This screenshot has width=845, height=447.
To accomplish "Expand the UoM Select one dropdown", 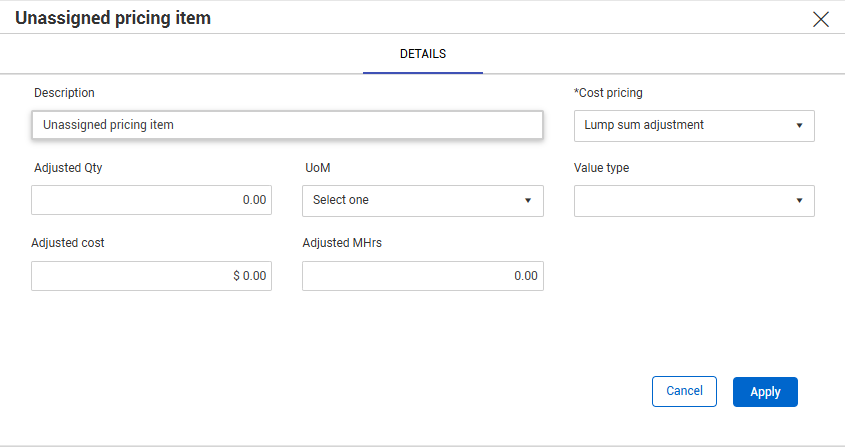I will tap(415, 200).
